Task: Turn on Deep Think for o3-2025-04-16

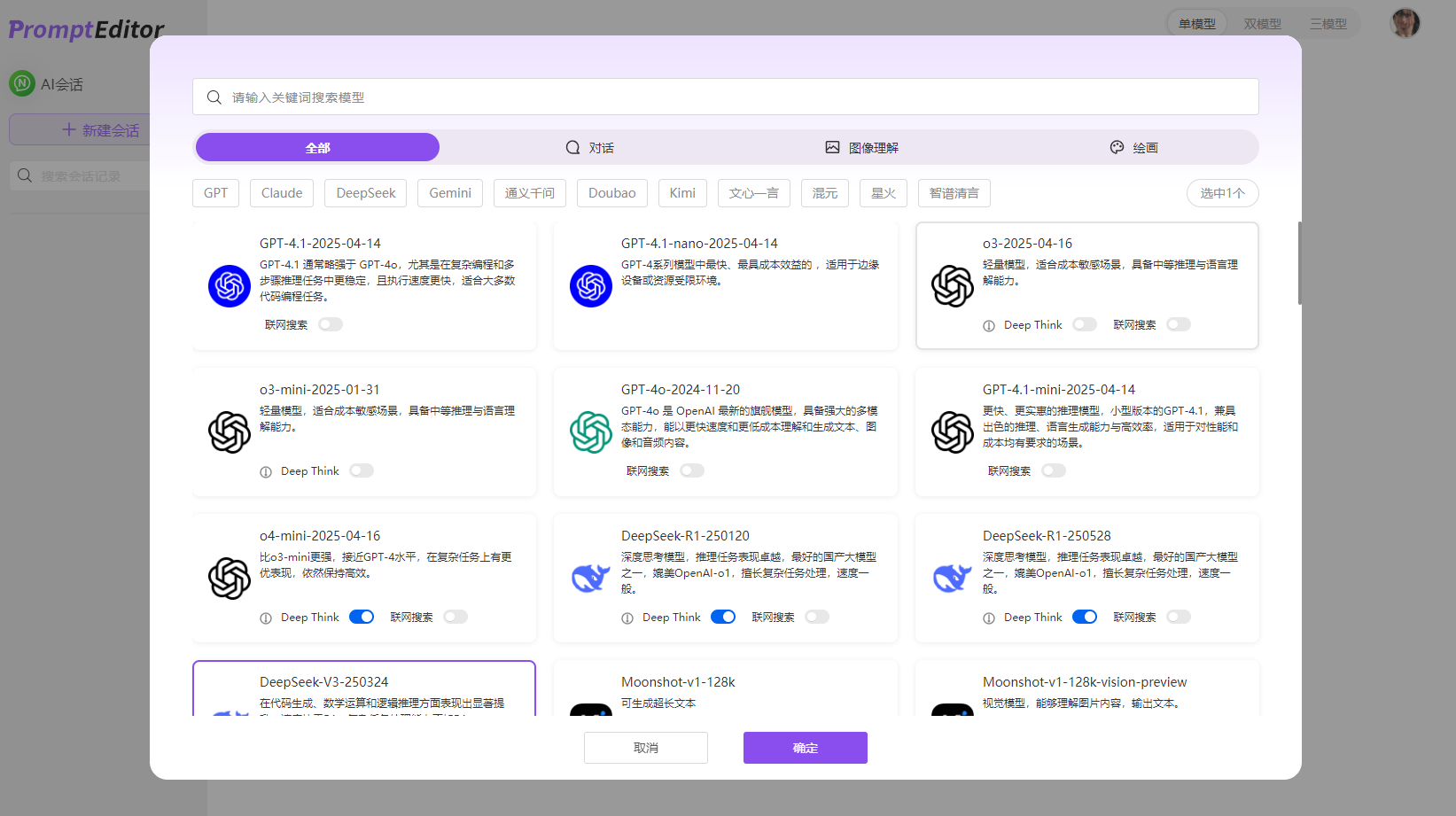Action: coord(1085,324)
